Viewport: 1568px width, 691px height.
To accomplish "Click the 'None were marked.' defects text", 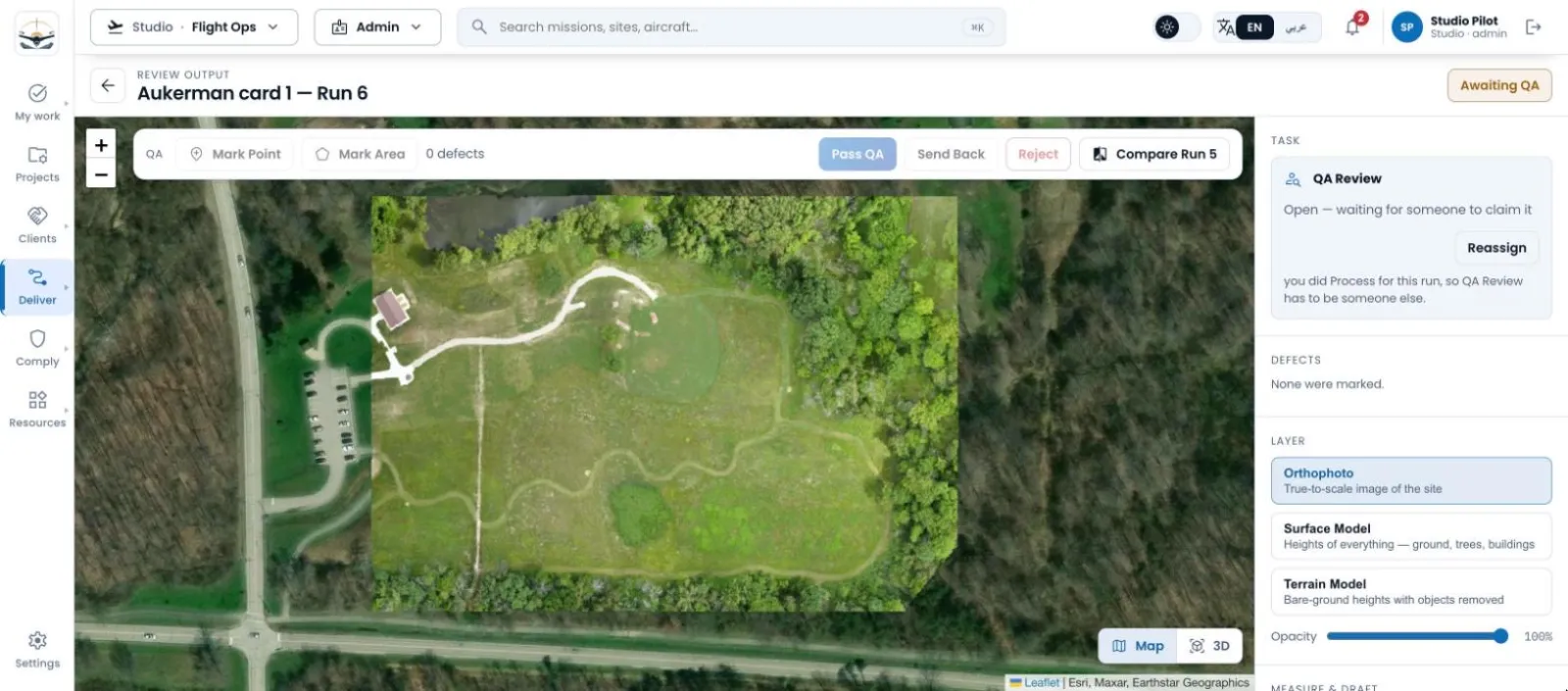I will (1327, 384).
